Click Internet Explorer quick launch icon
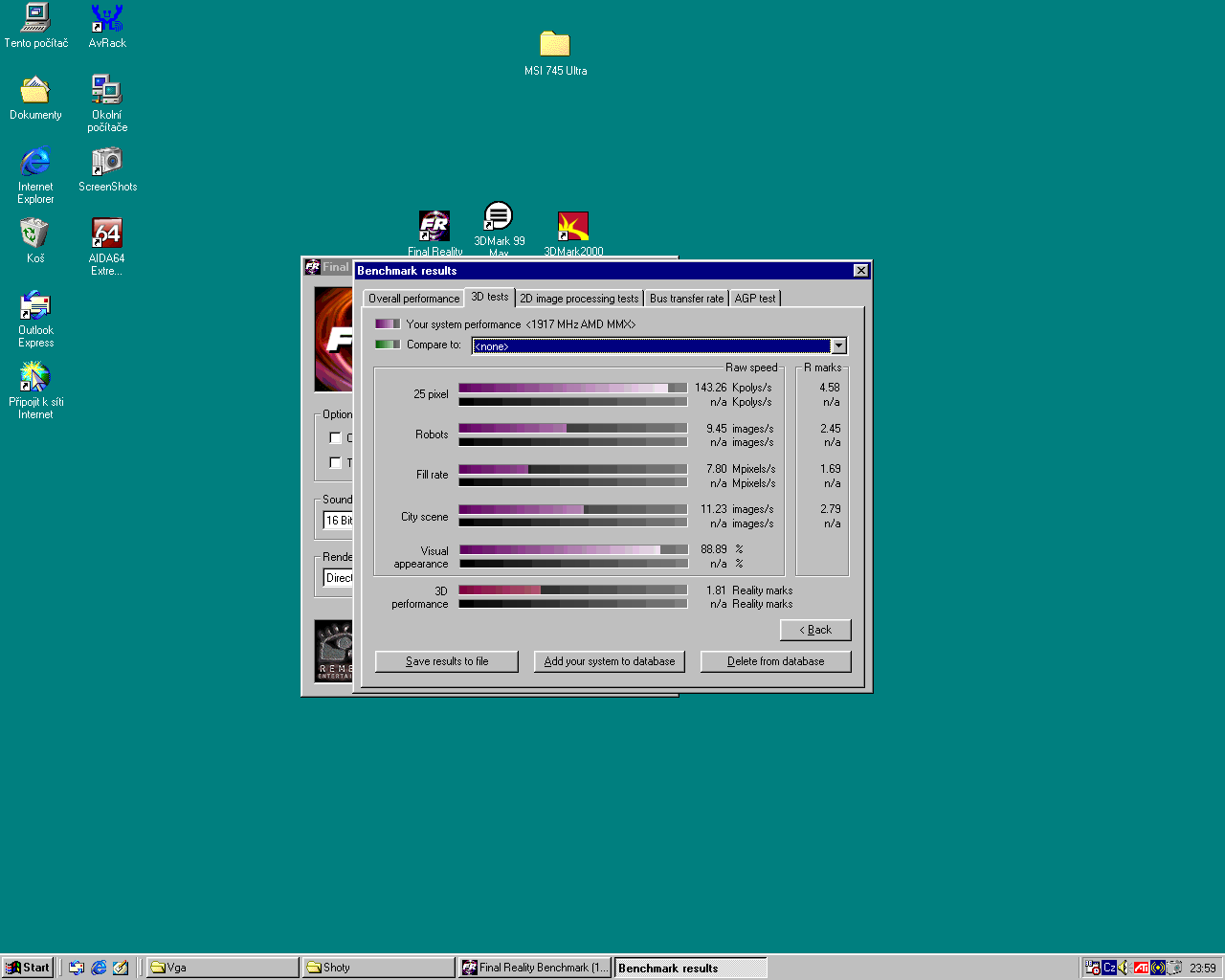This screenshot has width=1225, height=980. [99, 968]
